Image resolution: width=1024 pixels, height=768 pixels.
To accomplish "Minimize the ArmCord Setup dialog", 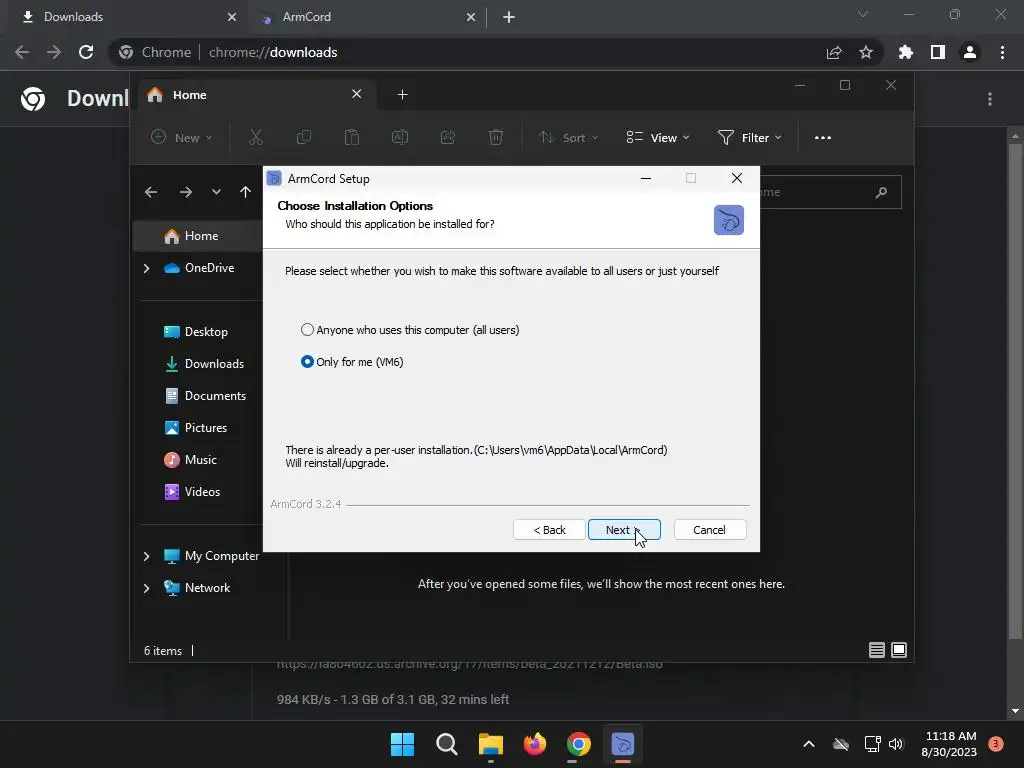I will click(x=646, y=178).
